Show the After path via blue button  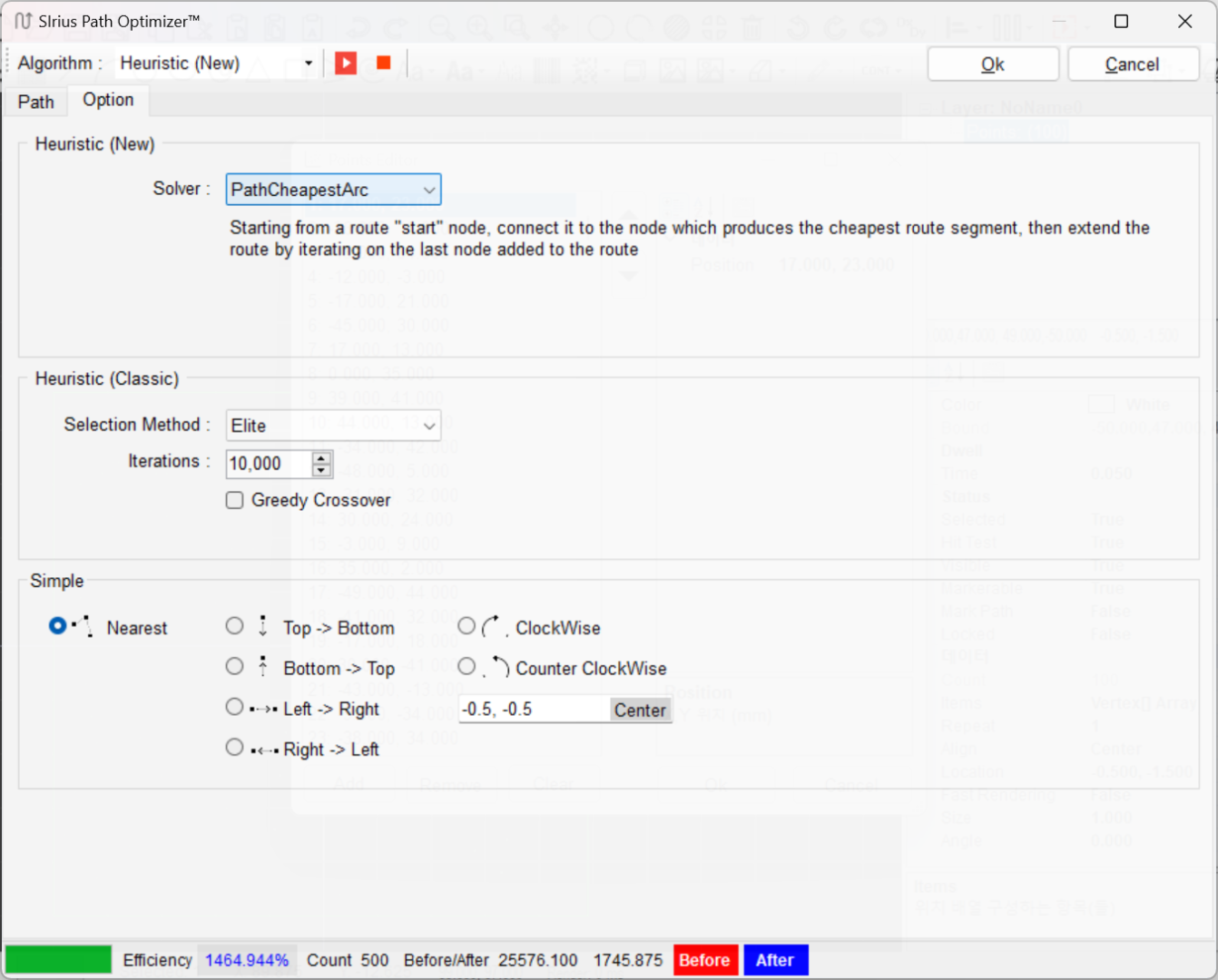click(775, 960)
